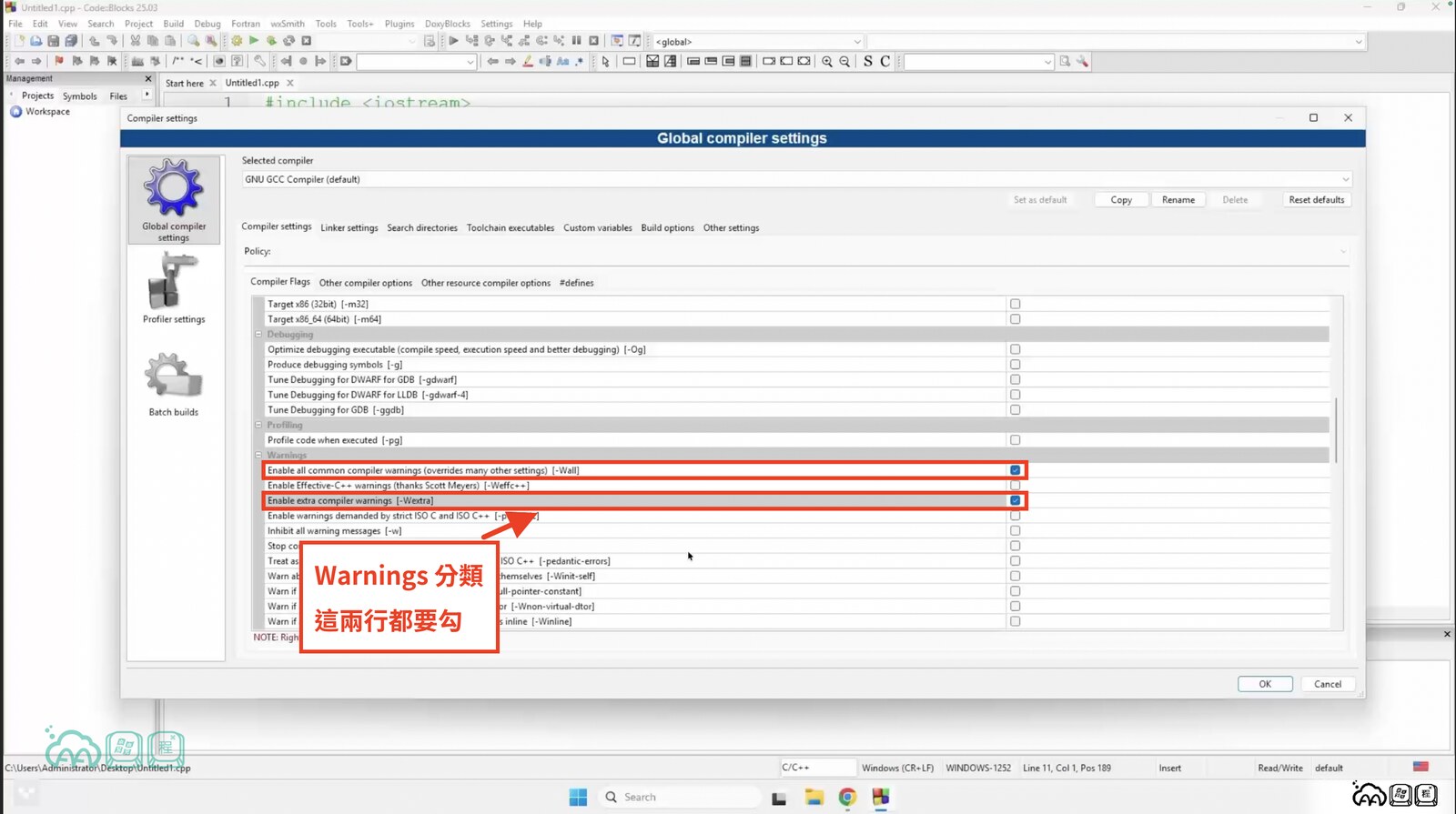Open Other compiler options tab
Screen dimensions: 1456x814
tap(365, 283)
